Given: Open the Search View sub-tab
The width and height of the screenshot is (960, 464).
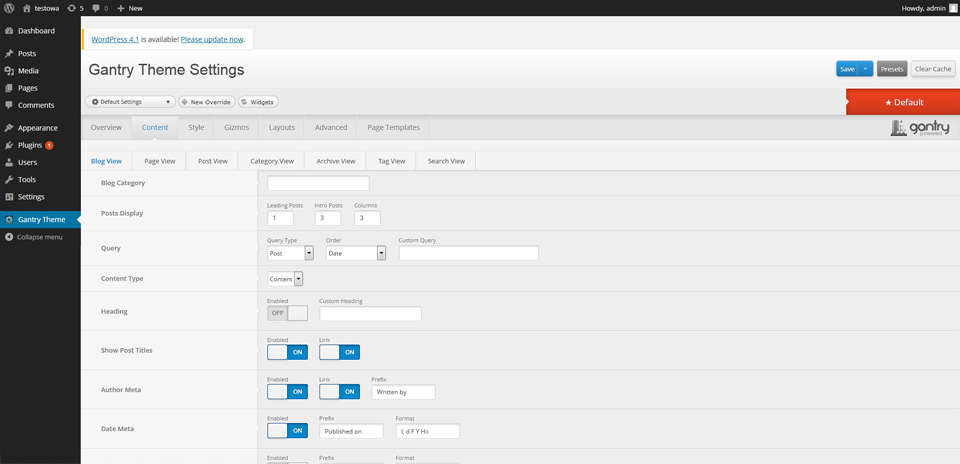Looking at the screenshot, I should 446,161.
